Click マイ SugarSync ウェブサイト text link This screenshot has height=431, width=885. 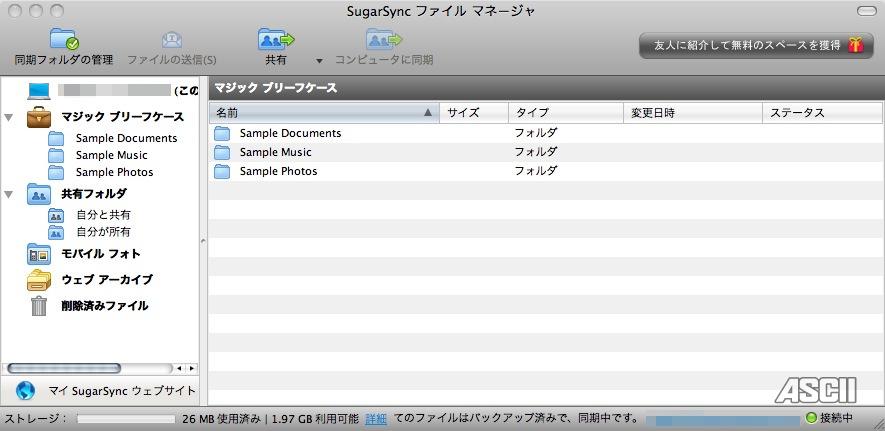pos(122,390)
